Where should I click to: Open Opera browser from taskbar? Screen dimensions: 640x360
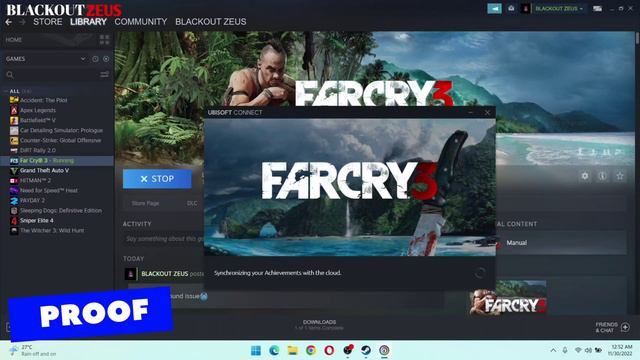329,350
